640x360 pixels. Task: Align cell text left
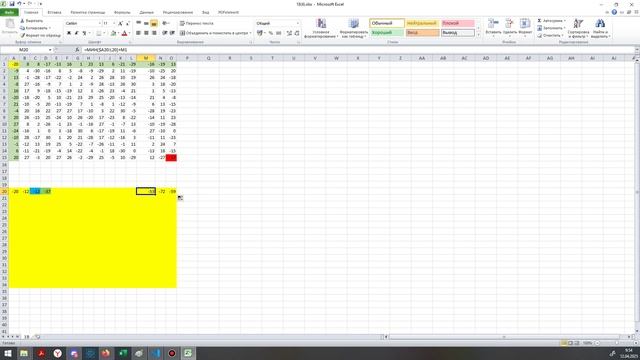[x=138, y=33]
